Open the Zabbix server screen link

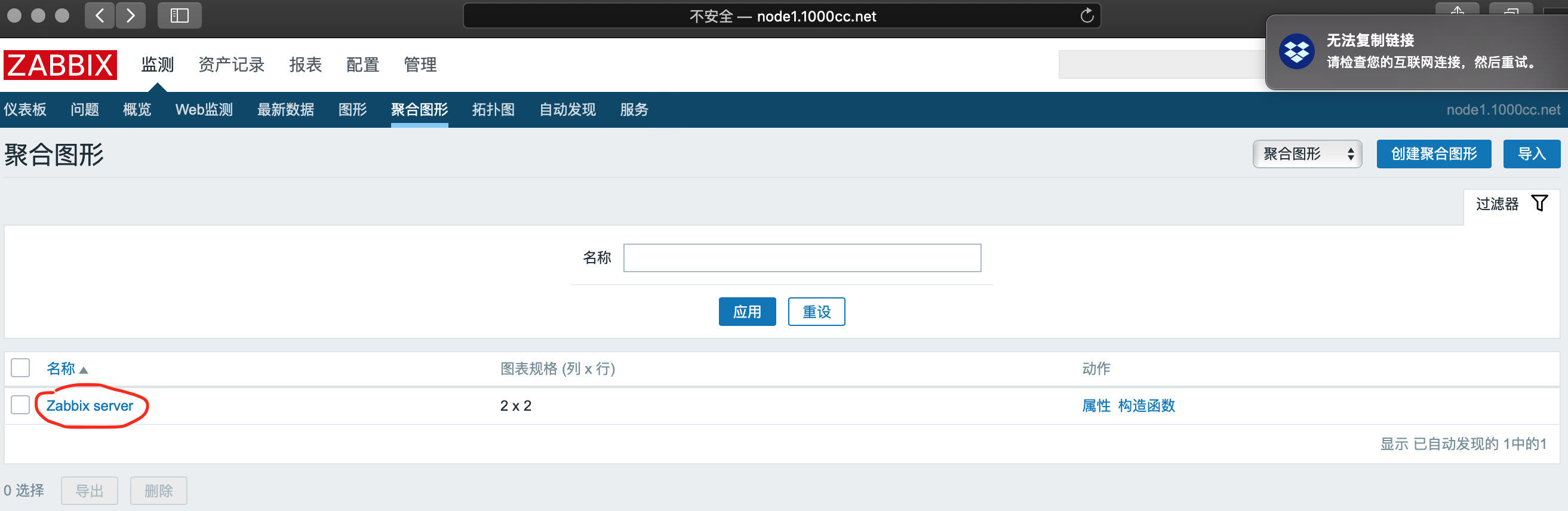[x=90, y=406]
